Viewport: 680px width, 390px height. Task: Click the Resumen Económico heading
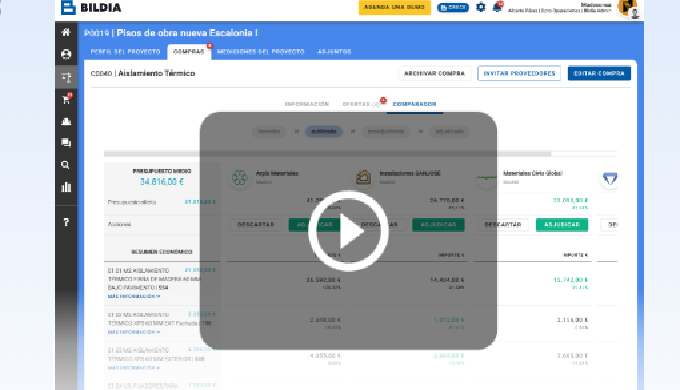point(162,252)
